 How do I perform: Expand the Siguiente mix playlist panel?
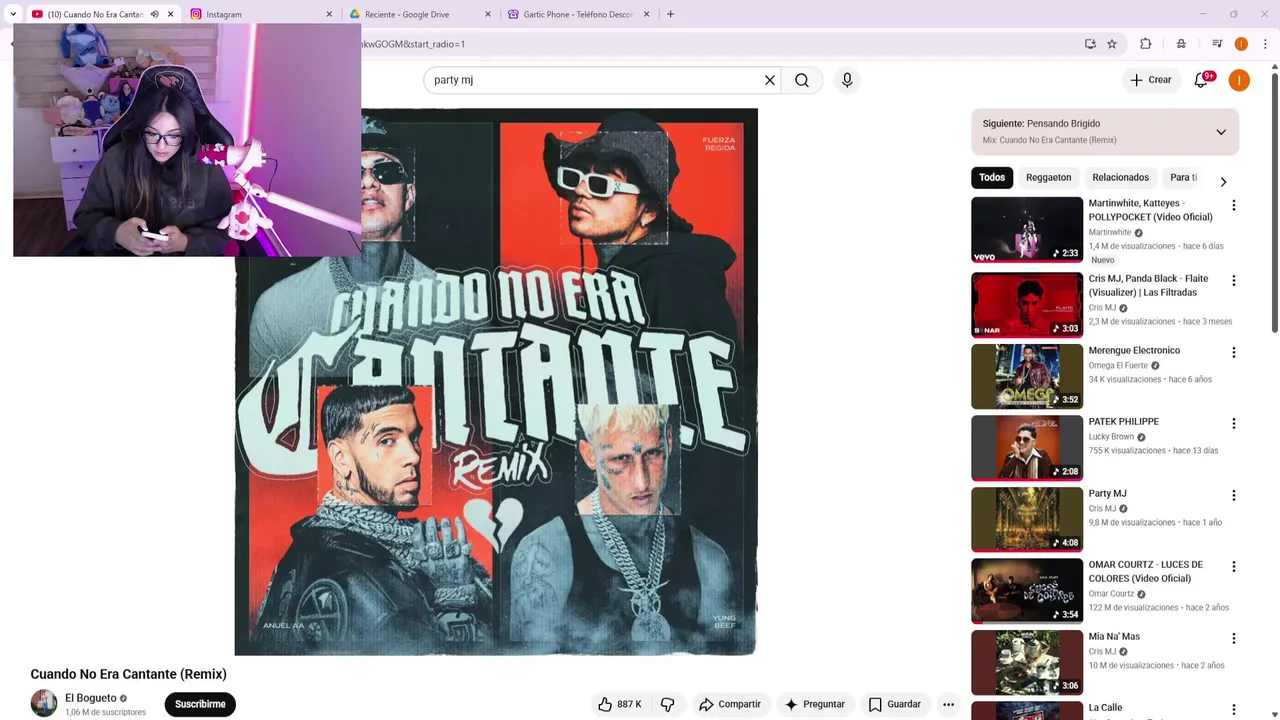pos(1221,132)
